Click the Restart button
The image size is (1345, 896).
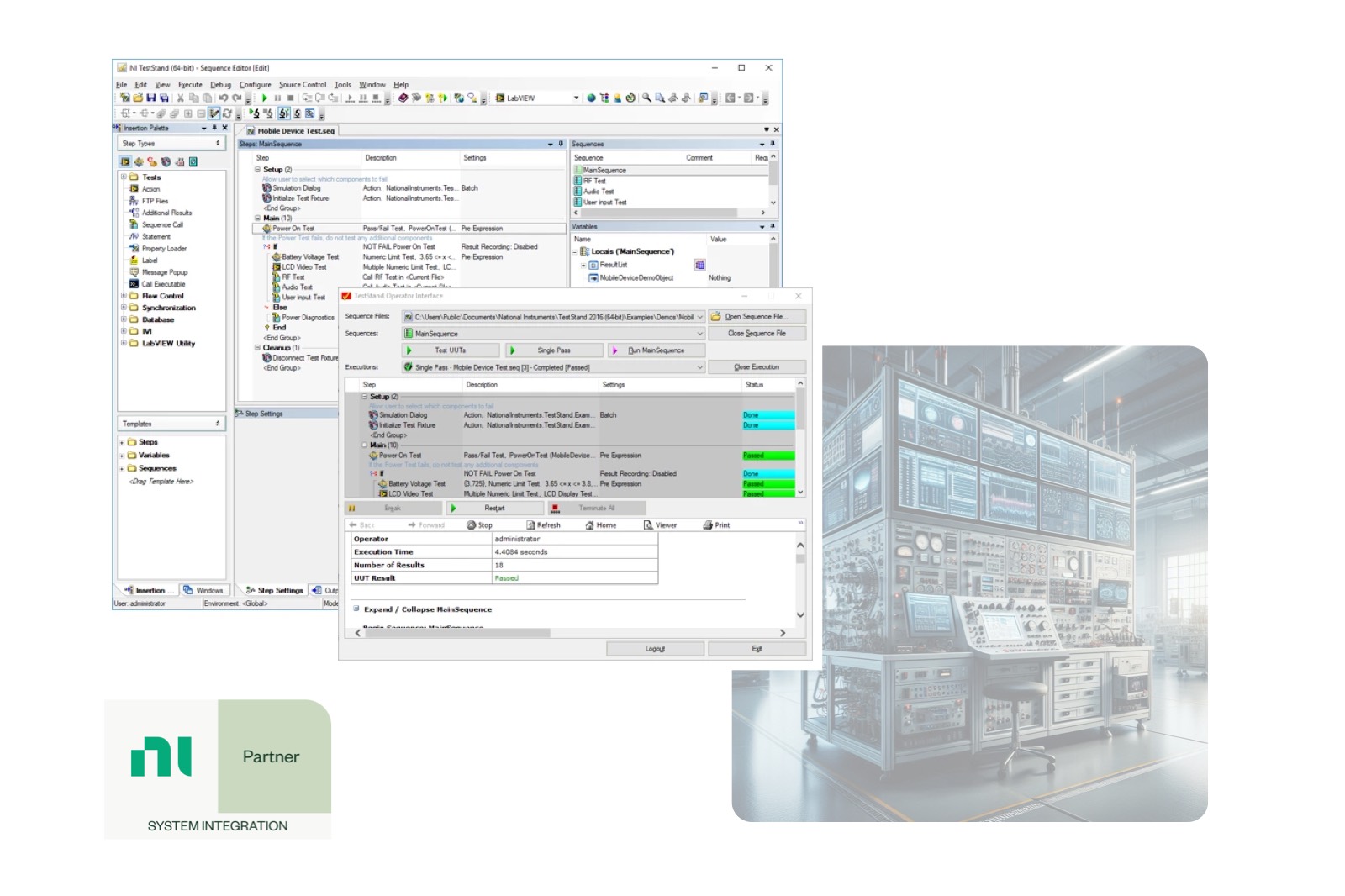point(494,508)
